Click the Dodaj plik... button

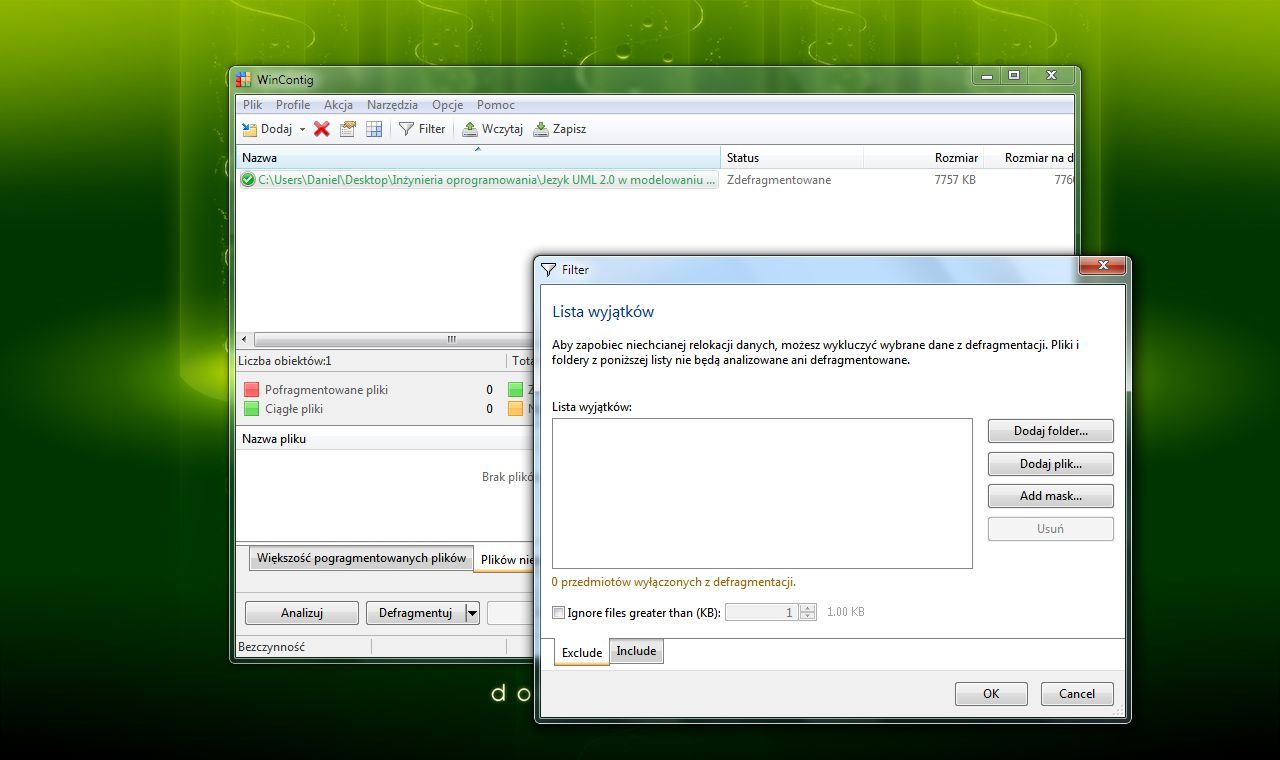1050,464
